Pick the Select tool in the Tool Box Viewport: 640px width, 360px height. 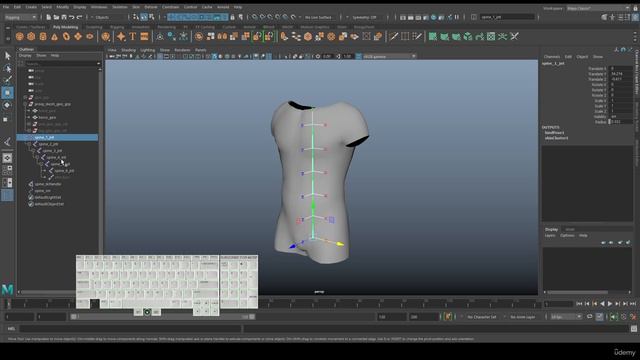pyautogui.click(x=7, y=56)
